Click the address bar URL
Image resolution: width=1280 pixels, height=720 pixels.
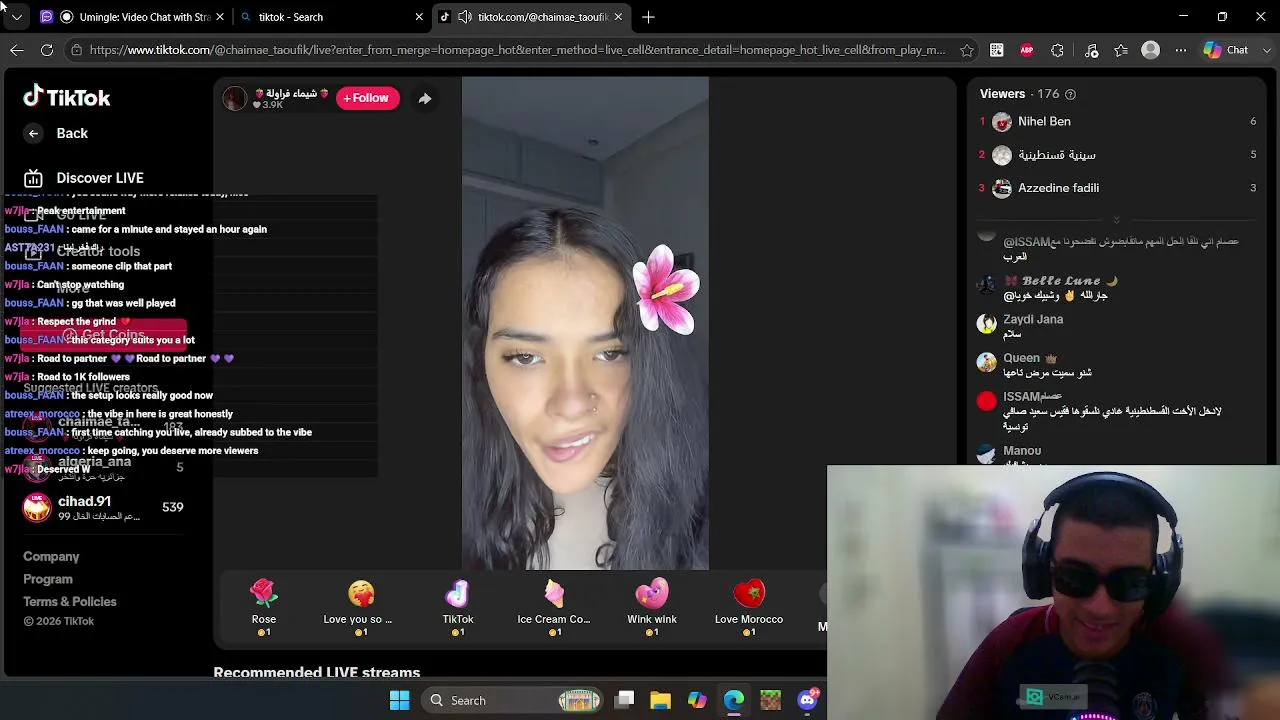click(x=517, y=50)
